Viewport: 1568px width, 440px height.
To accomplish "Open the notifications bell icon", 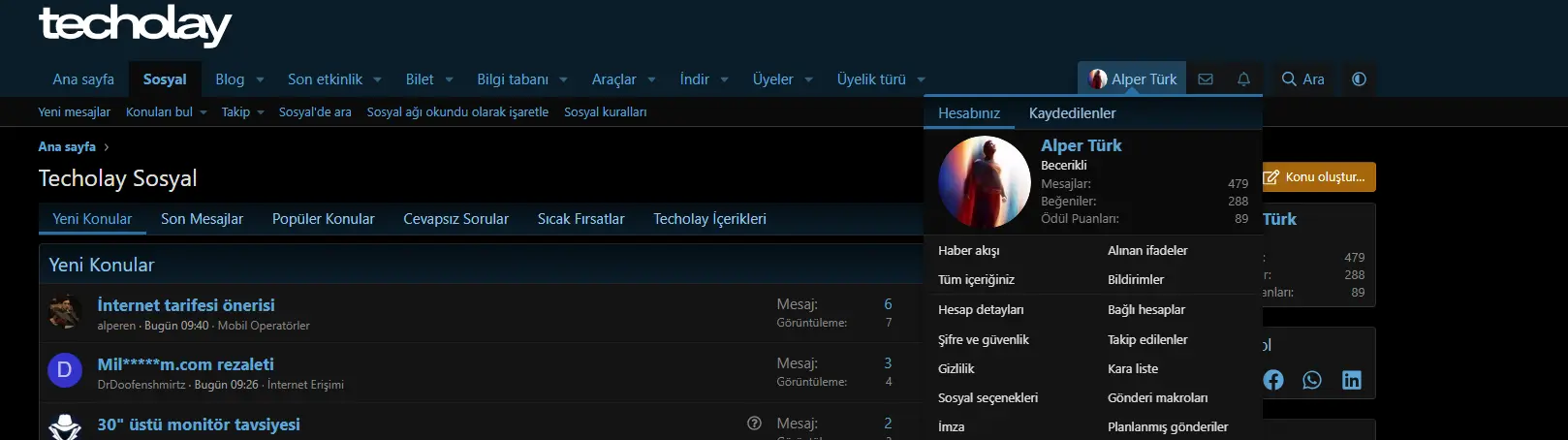I will [x=1243, y=79].
